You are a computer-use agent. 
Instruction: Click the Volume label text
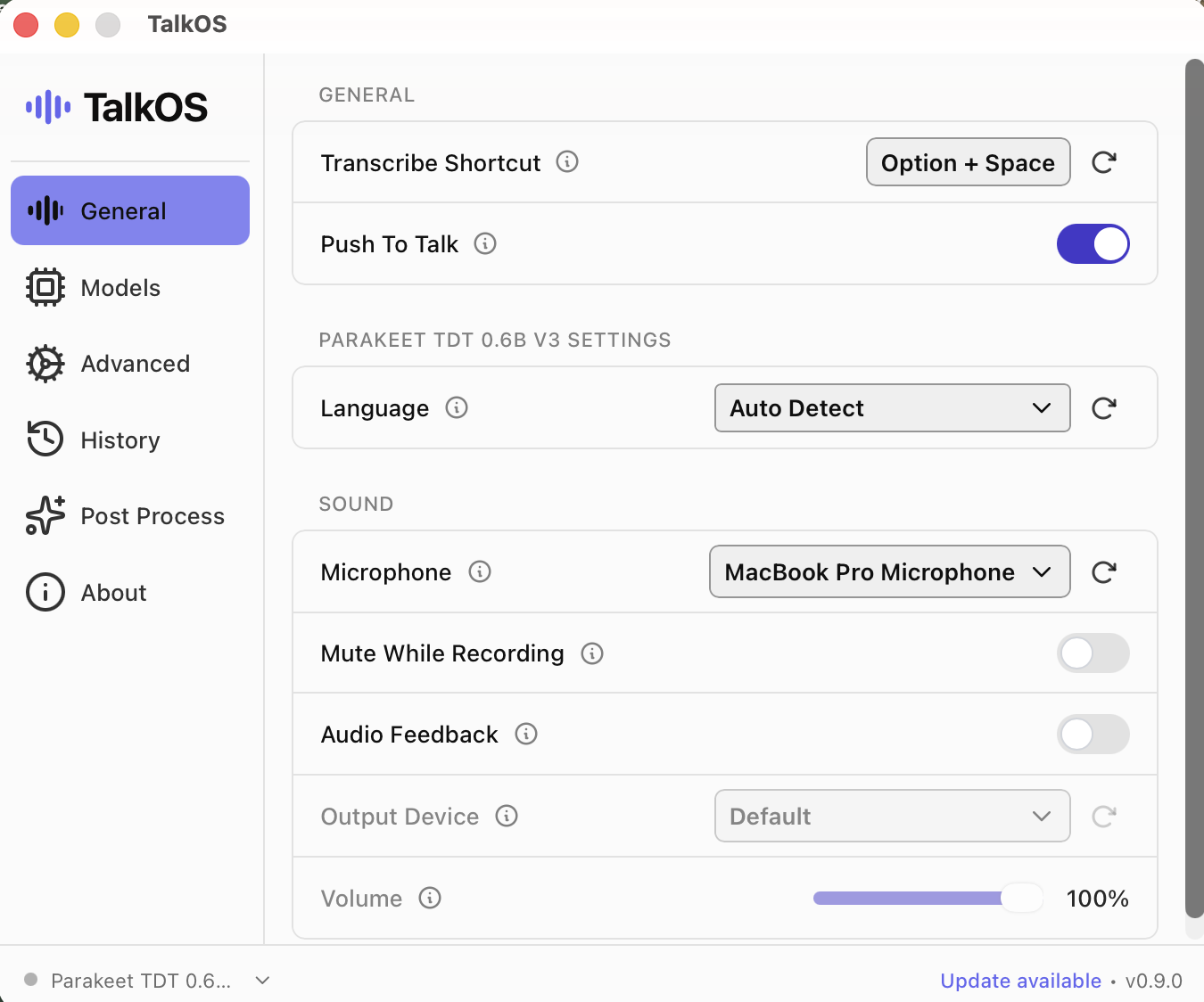[361, 899]
